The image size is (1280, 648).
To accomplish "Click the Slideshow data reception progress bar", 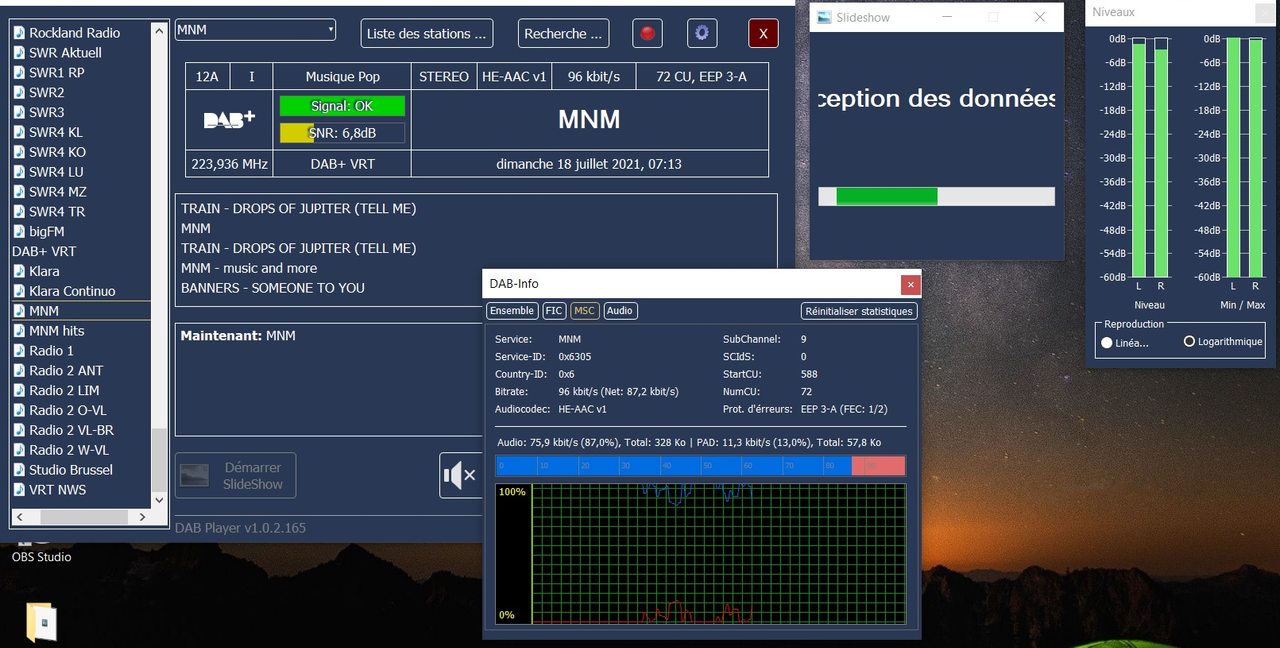I will pyautogui.click(x=936, y=197).
